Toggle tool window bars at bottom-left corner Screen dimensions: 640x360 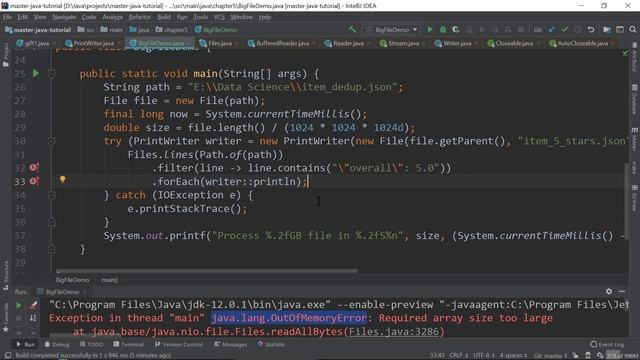tap(7, 355)
